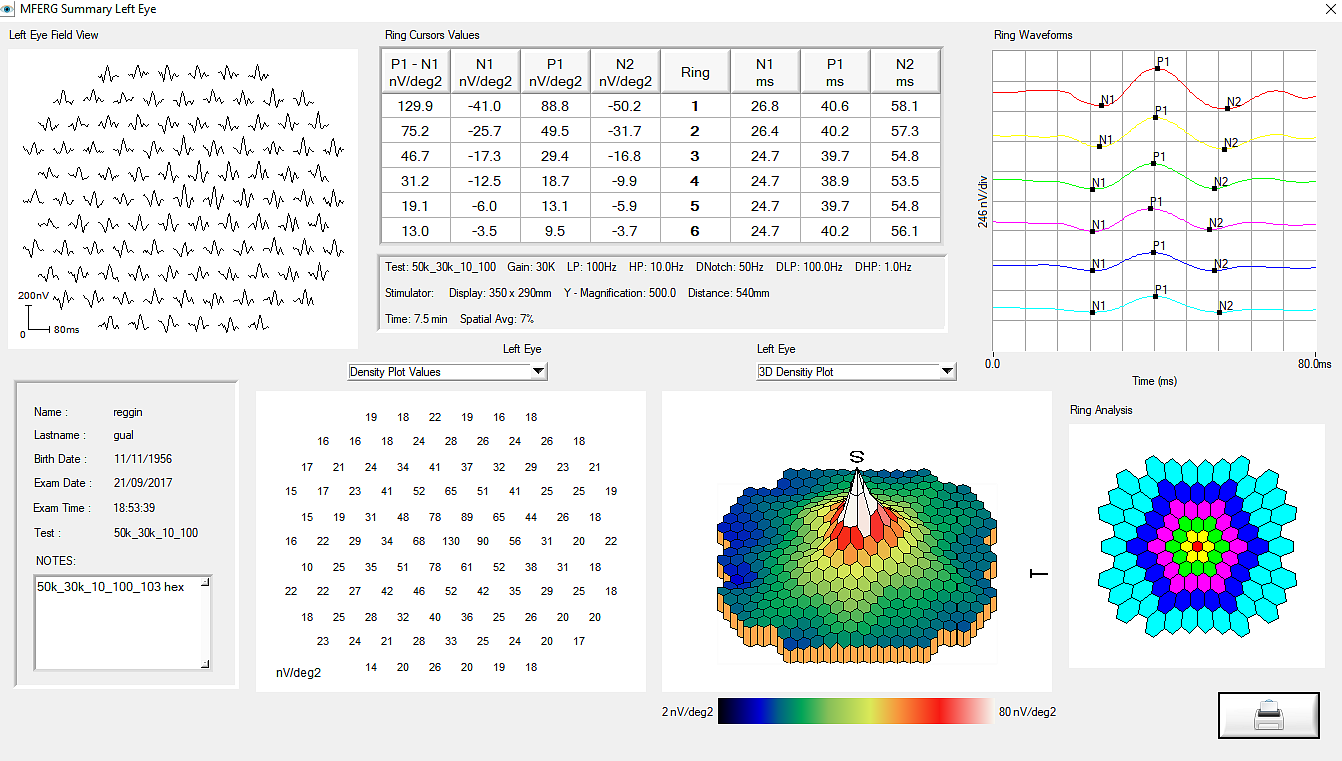Click the notes box resize grip
1342x761 pixels.
[205, 664]
